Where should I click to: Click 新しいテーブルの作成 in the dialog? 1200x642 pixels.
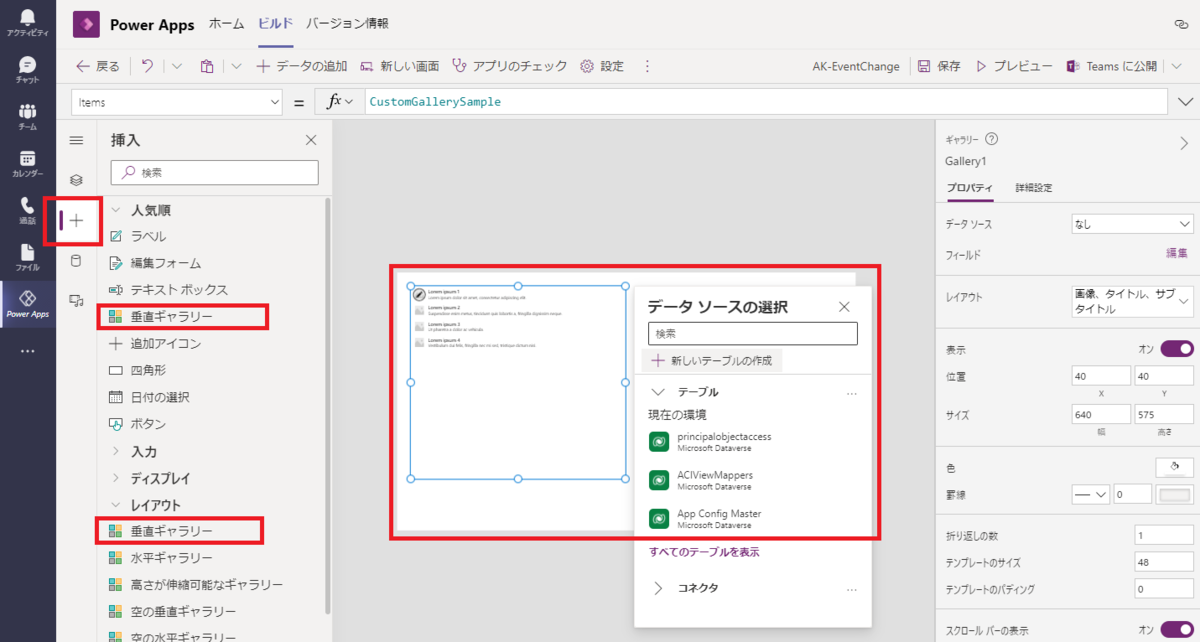pos(713,360)
